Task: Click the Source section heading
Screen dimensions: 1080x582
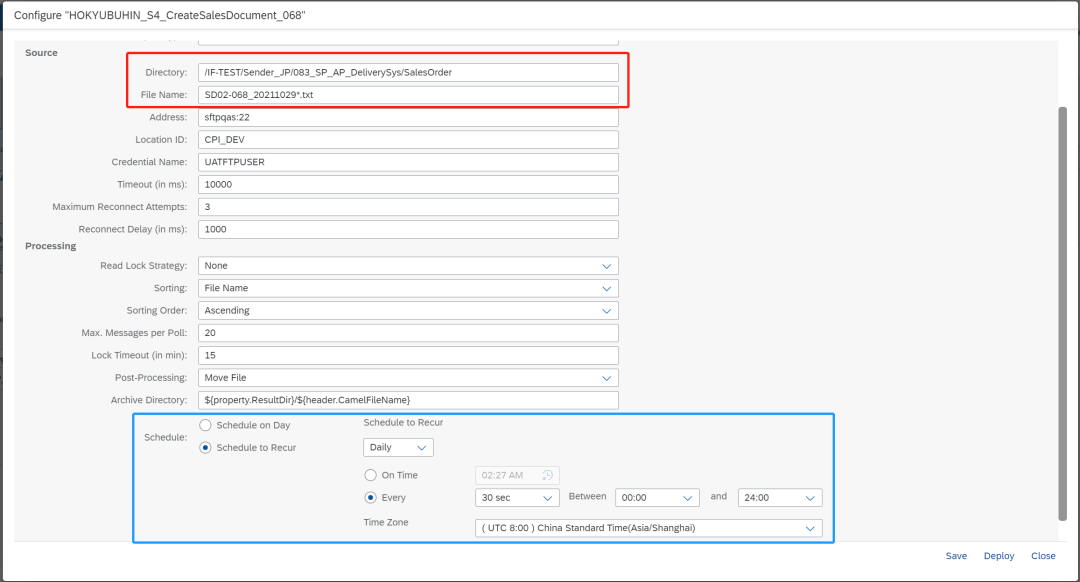Action: 41,53
